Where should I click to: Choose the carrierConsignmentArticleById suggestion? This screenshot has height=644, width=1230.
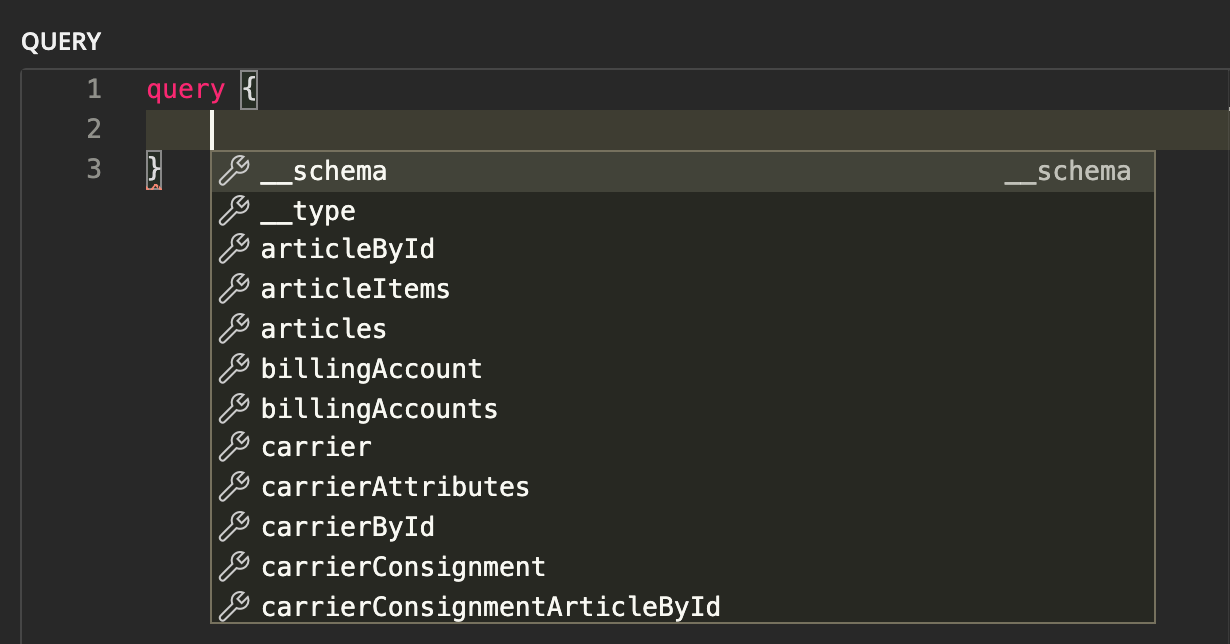[x=490, y=606]
